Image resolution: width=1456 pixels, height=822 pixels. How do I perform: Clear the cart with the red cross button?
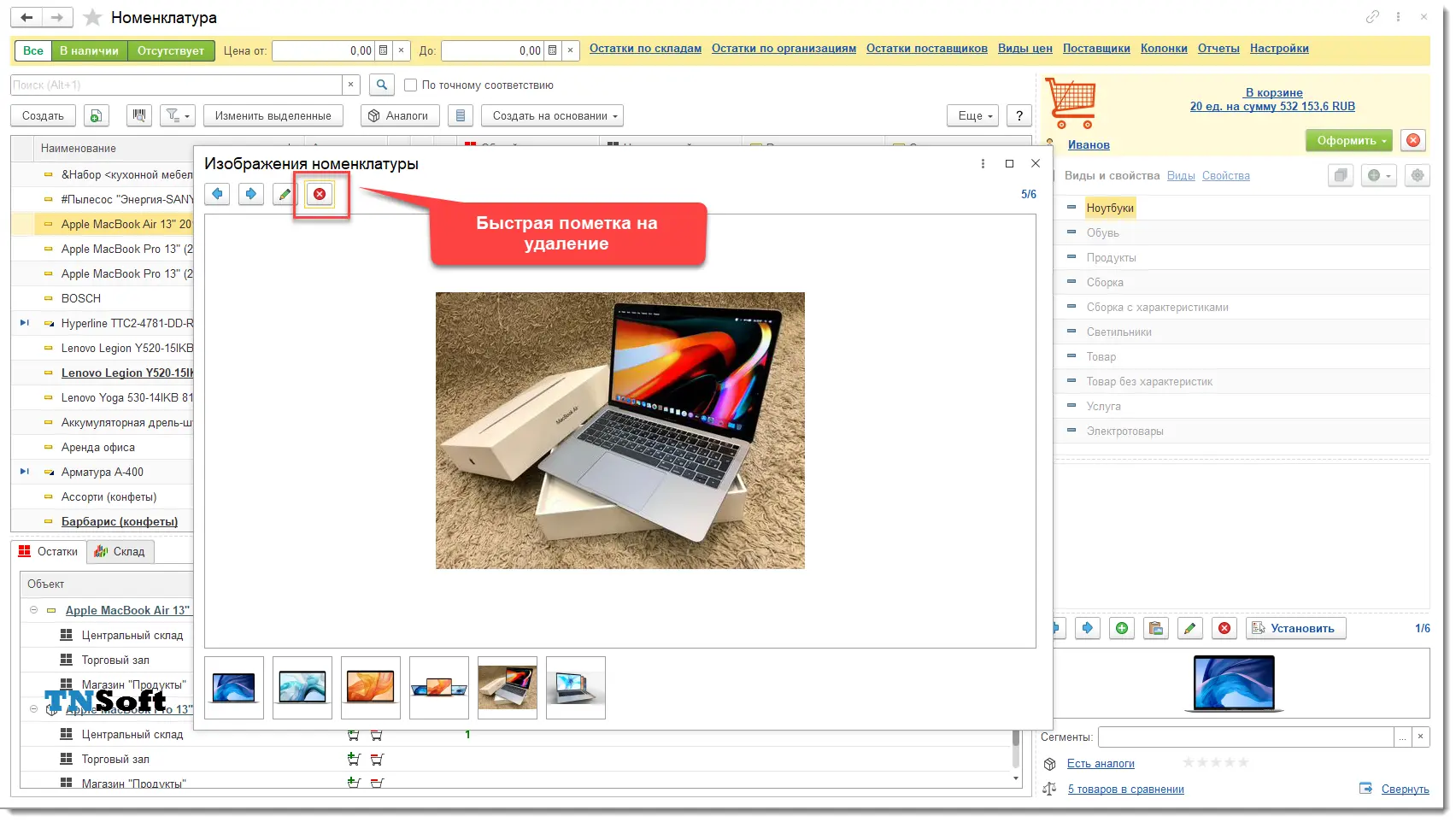click(x=1413, y=140)
